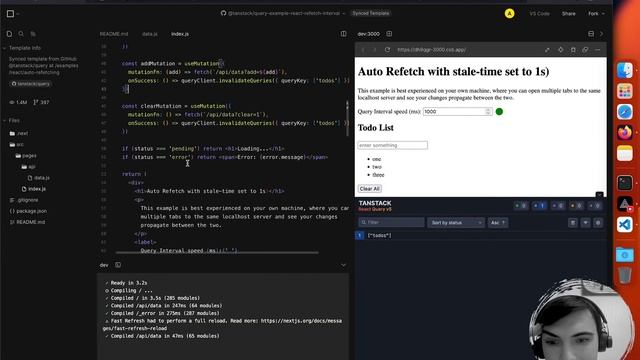Click the icon next to dev:3000 preview tab
This screenshot has height=360, width=640.
(389, 34)
